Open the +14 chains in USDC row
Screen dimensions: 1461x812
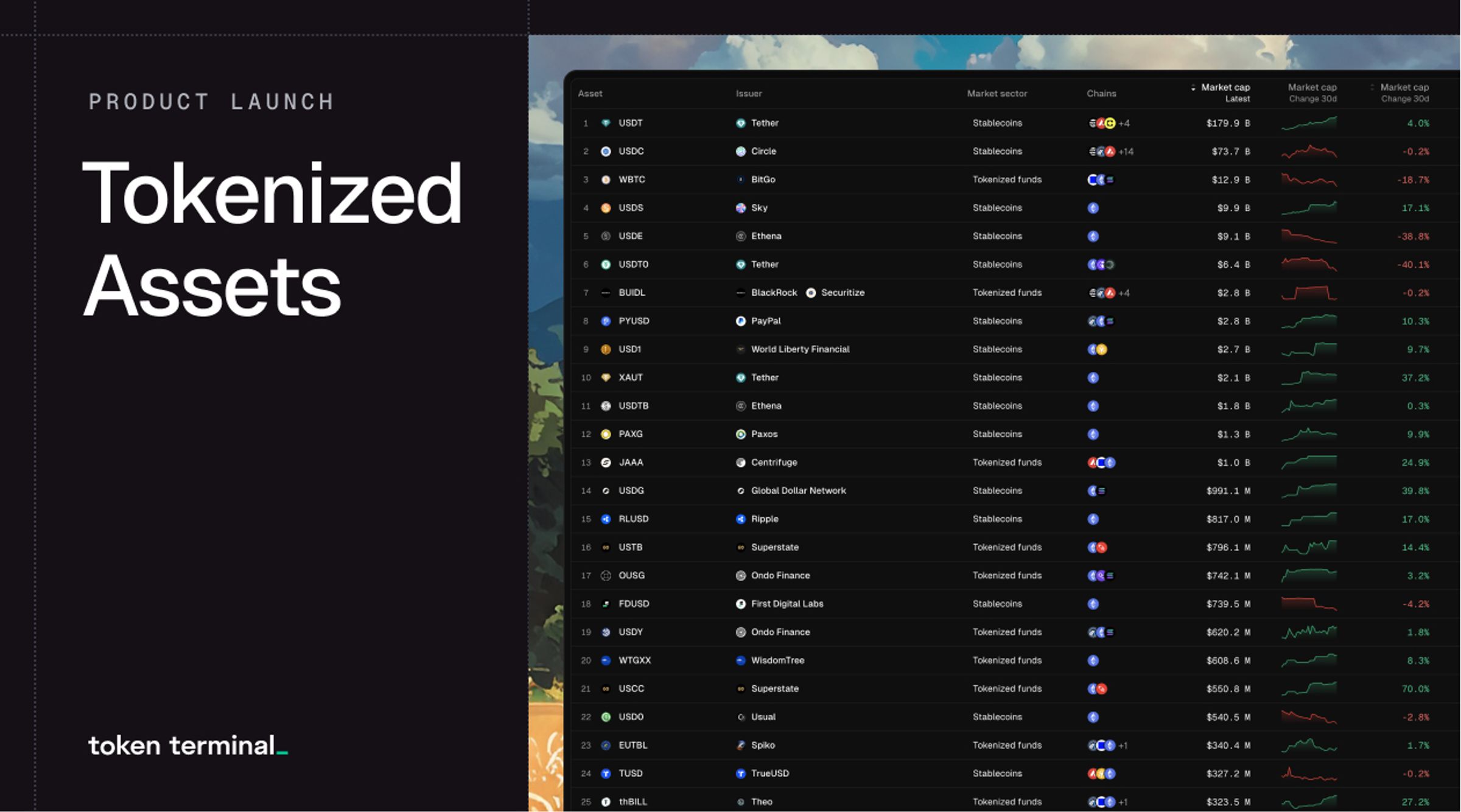(1126, 152)
